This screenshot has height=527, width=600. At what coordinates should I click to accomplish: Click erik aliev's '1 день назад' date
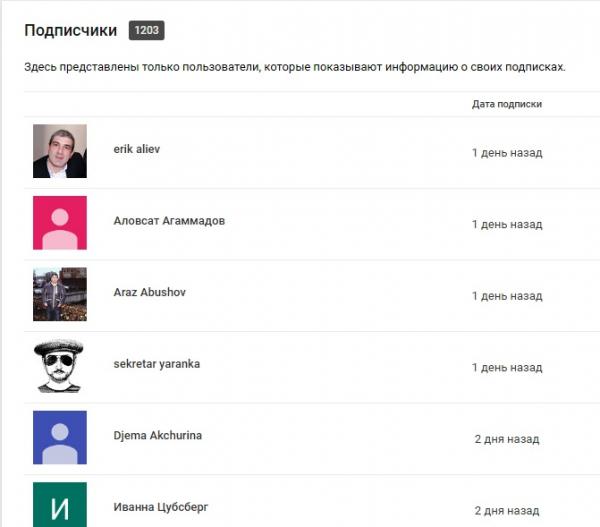coord(507,153)
